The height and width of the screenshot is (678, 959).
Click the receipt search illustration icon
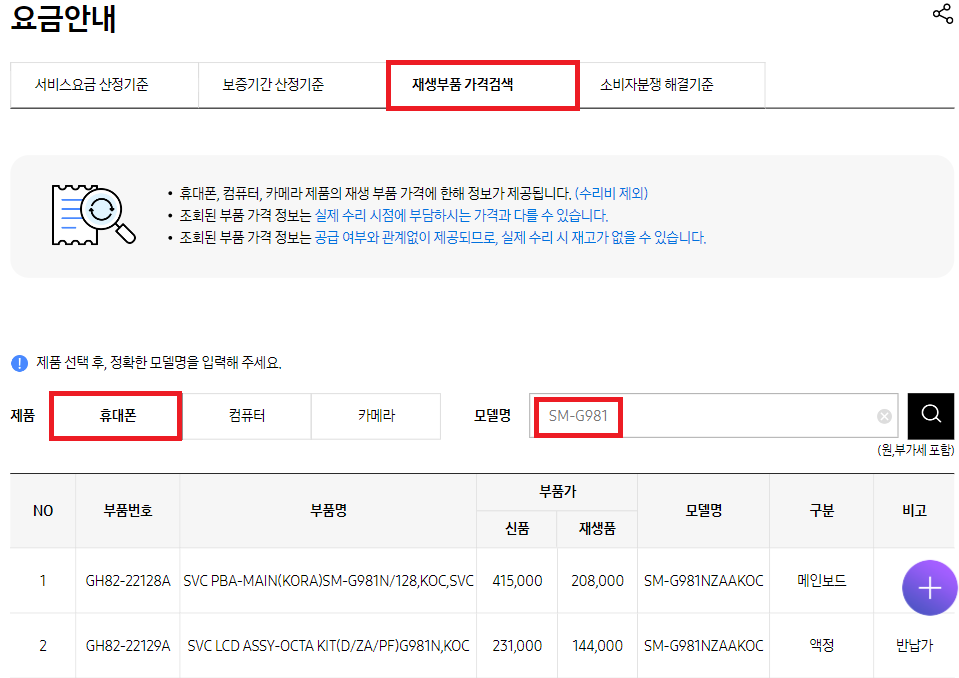[x=93, y=213]
